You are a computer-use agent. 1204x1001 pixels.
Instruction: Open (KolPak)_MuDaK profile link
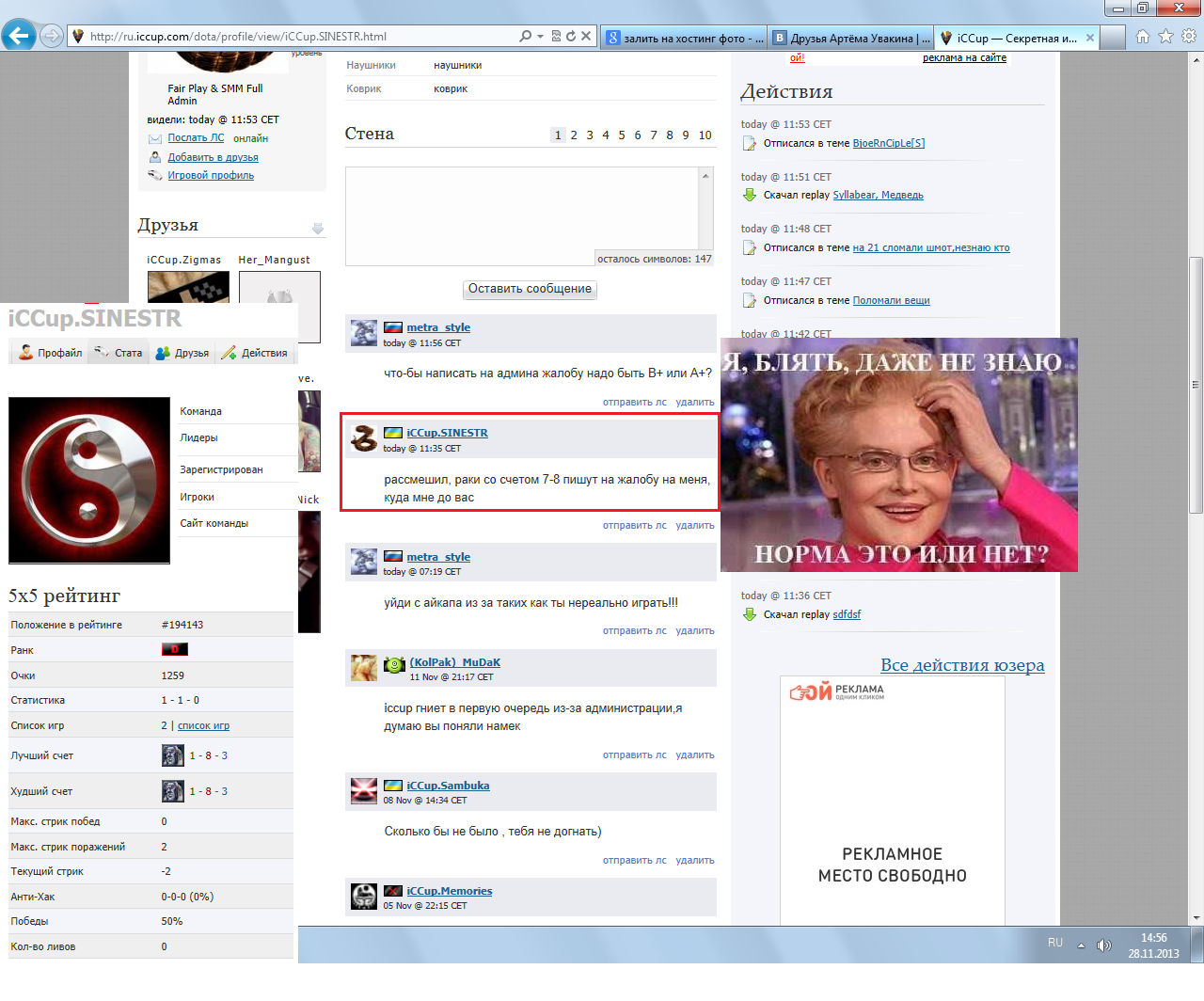(x=455, y=662)
